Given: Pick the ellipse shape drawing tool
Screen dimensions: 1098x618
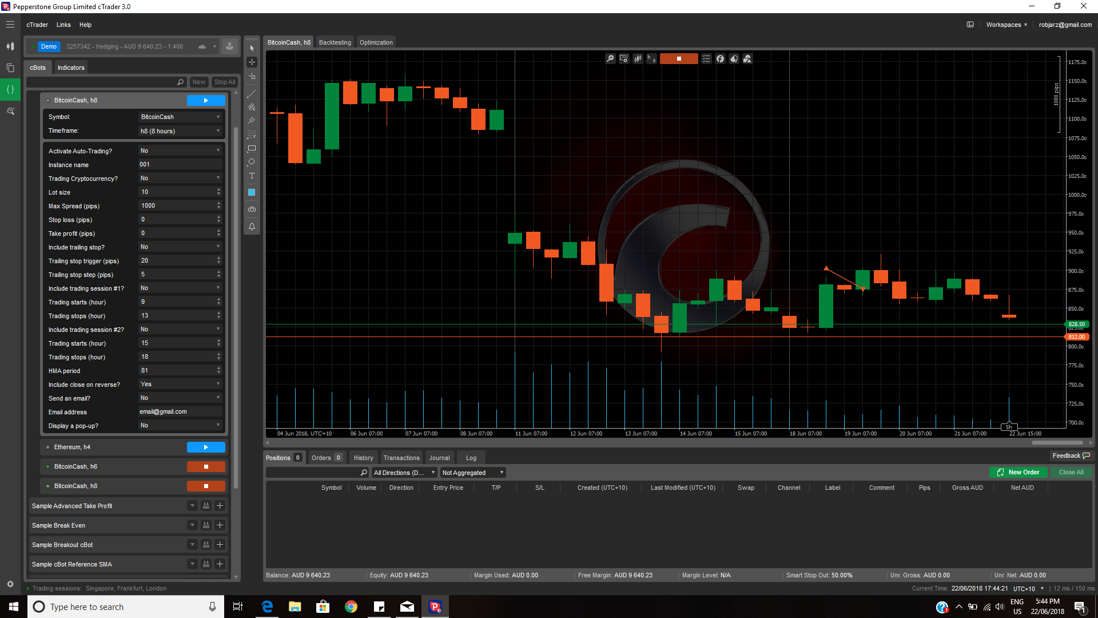Looking at the screenshot, I should (252, 162).
